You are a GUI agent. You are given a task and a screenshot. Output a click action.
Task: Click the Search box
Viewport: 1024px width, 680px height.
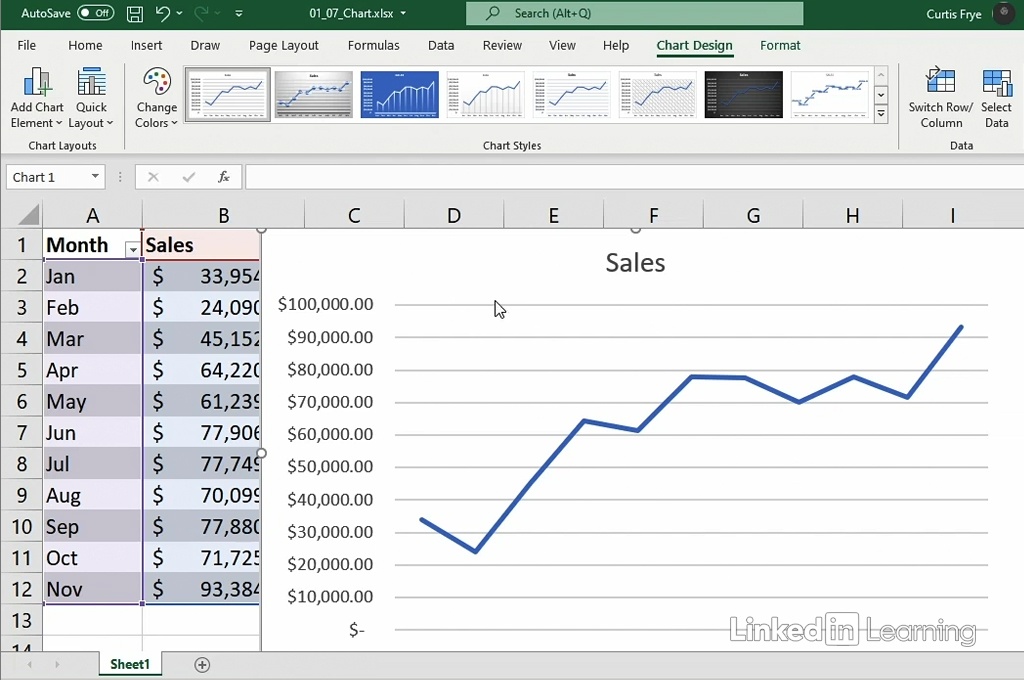[634, 14]
